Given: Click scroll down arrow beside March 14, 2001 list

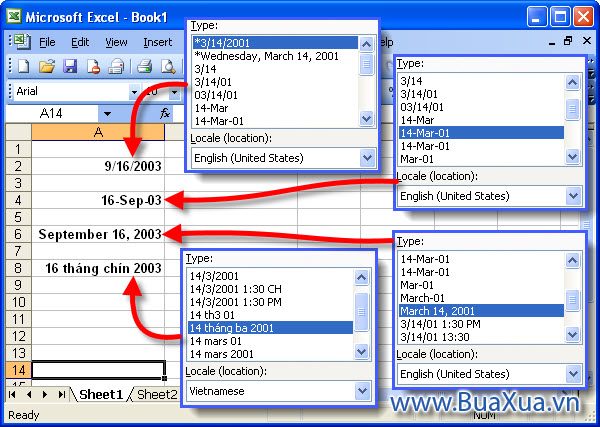Looking at the screenshot, I should [x=572, y=335].
